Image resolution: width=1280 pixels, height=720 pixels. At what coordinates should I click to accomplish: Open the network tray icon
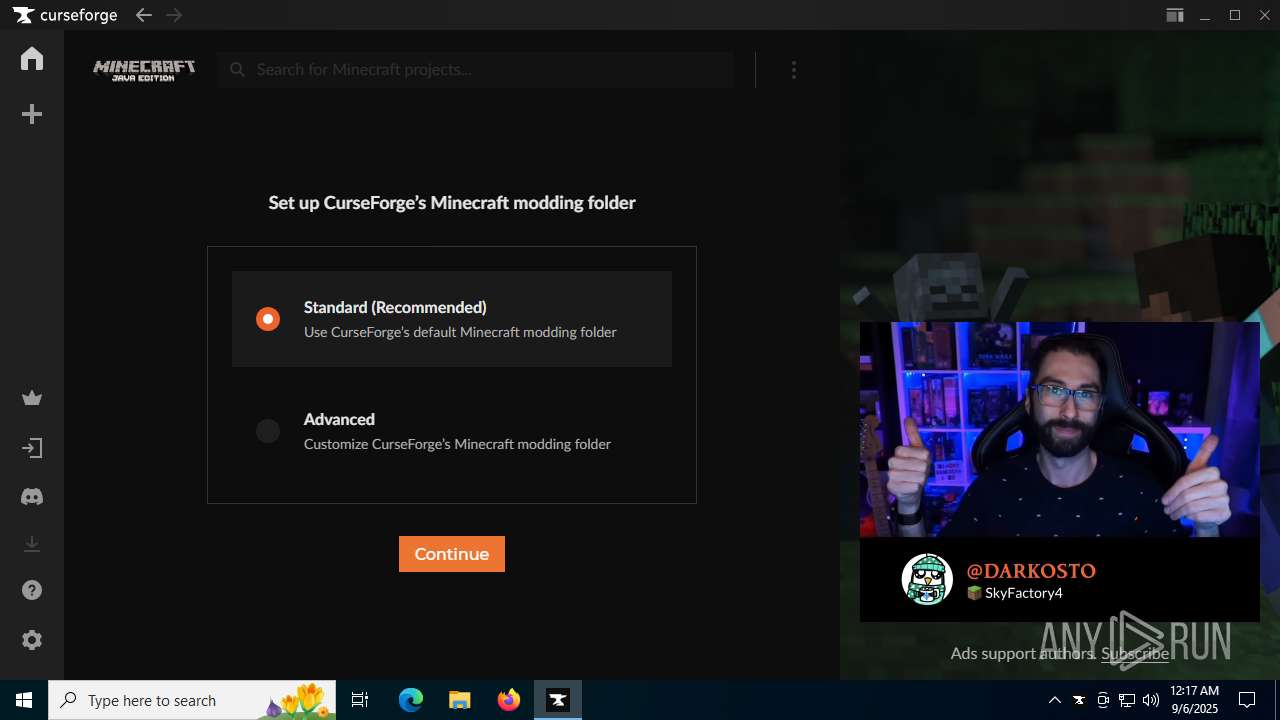pos(1127,700)
